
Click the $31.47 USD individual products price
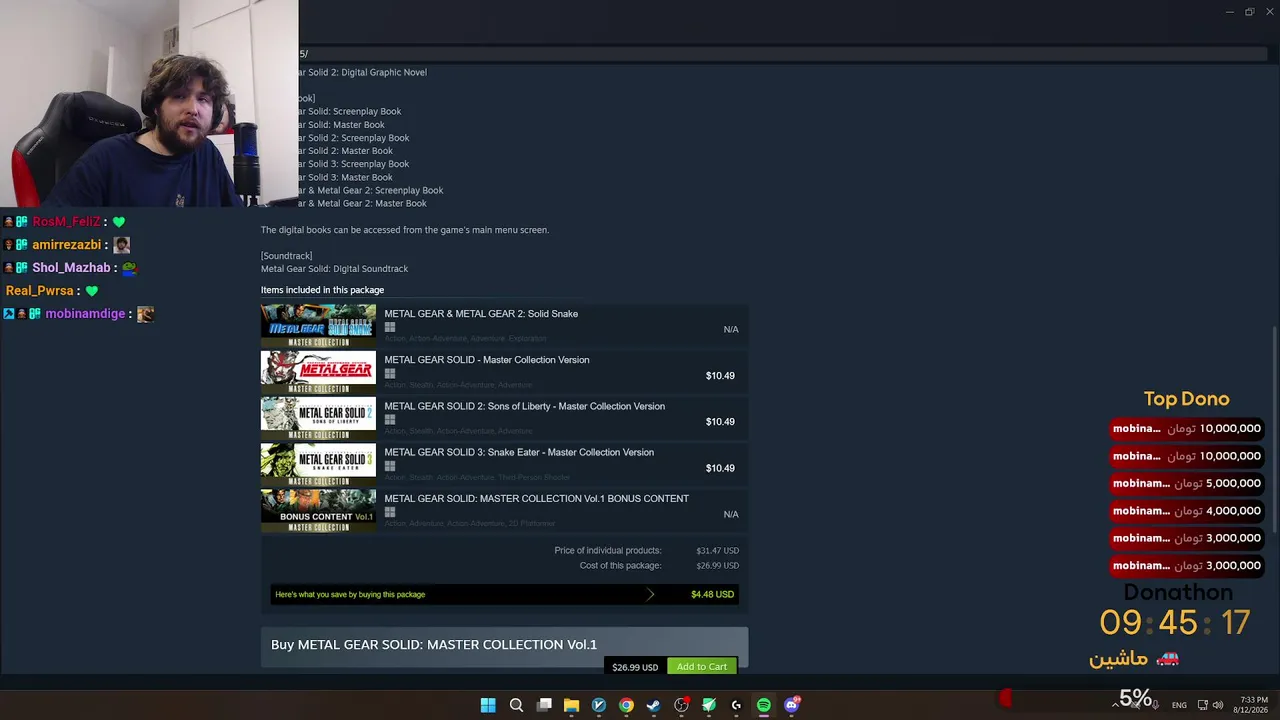717,551
